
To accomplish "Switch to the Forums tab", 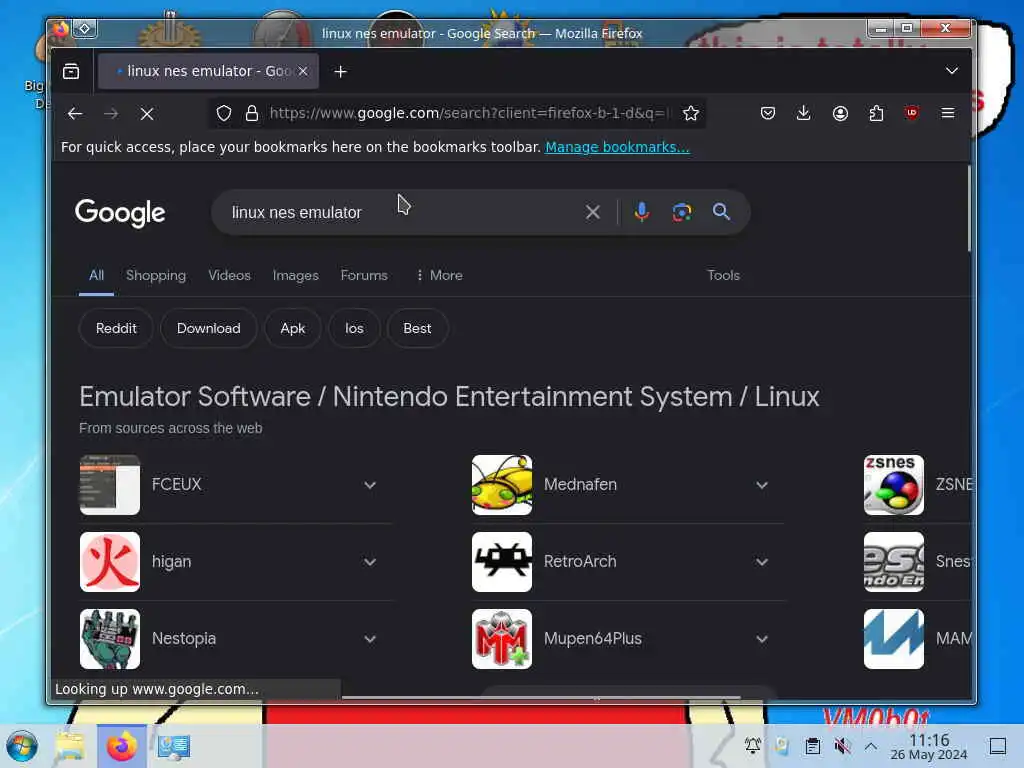I will [x=364, y=276].
